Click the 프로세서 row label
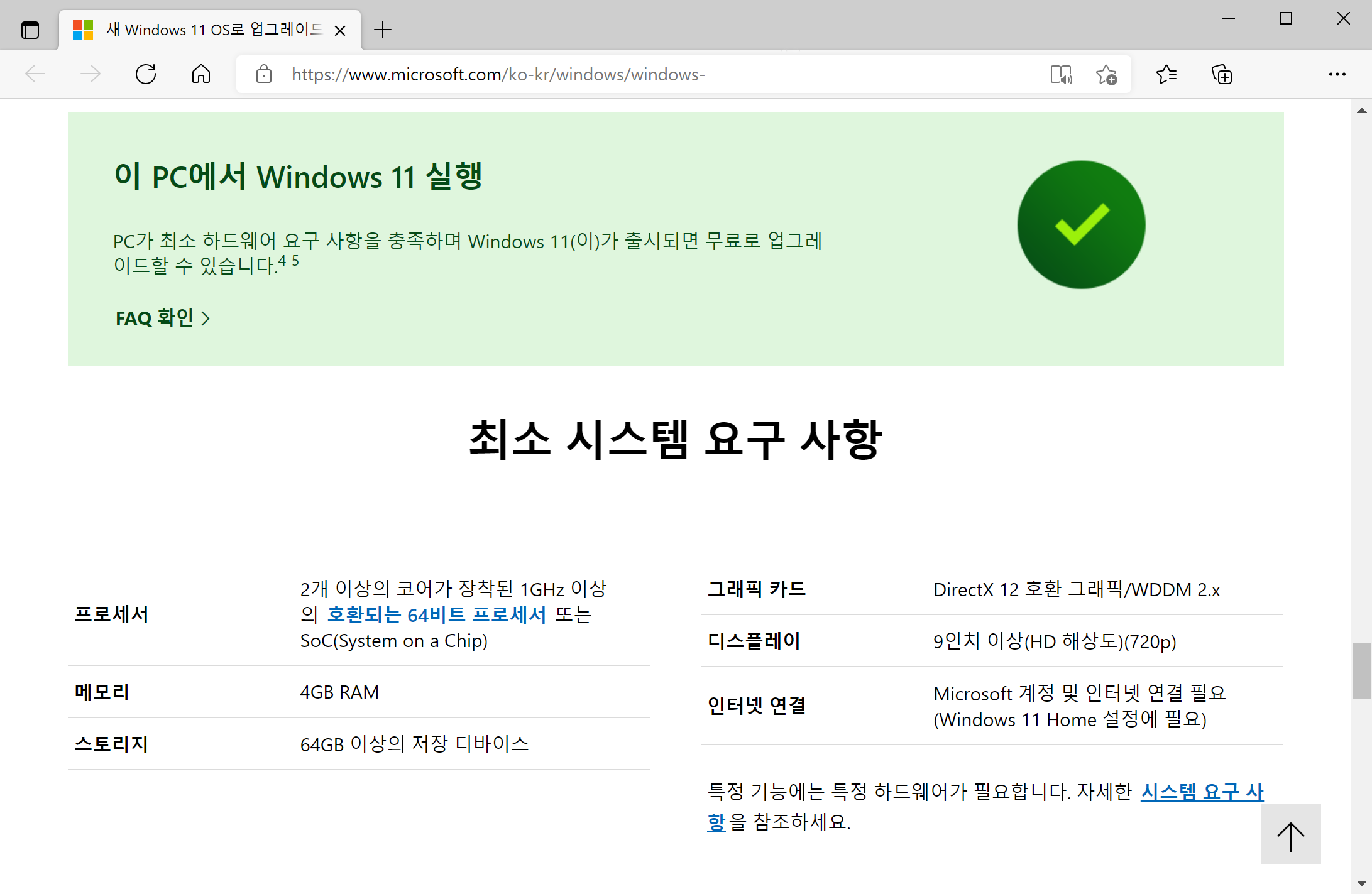 [111, 614]
